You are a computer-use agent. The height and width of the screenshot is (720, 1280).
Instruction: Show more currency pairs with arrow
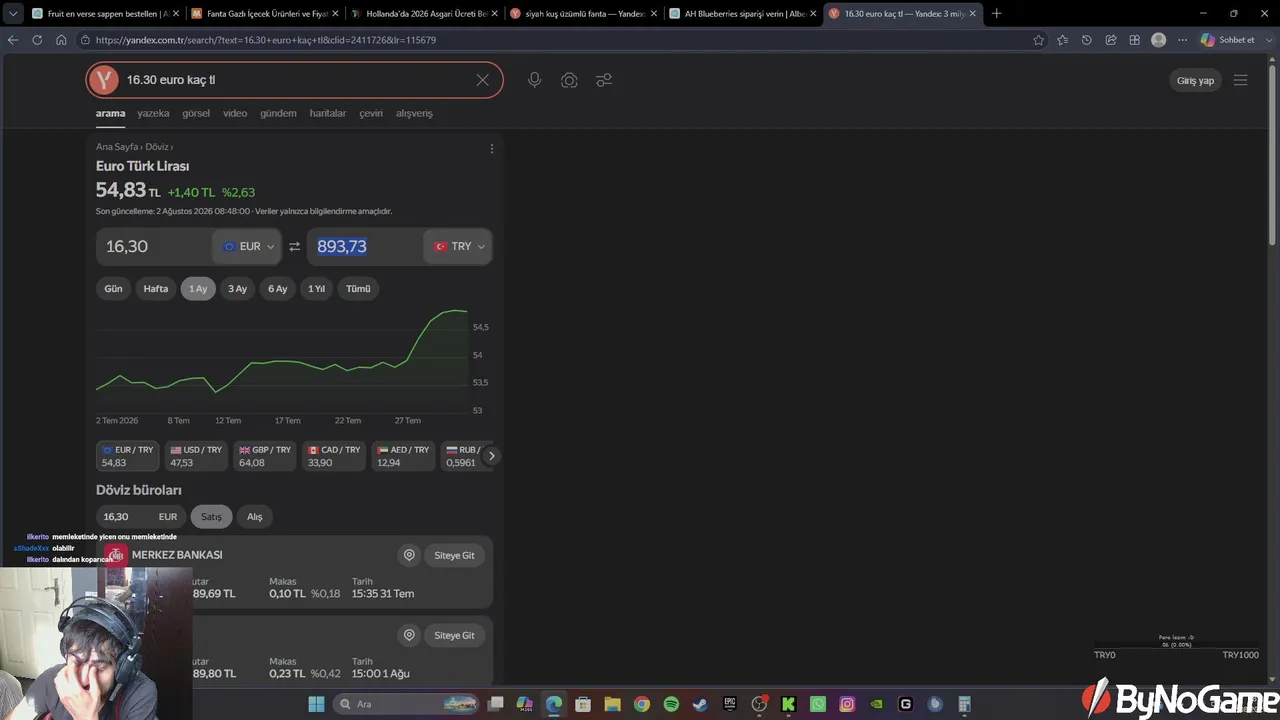[491, 456]
